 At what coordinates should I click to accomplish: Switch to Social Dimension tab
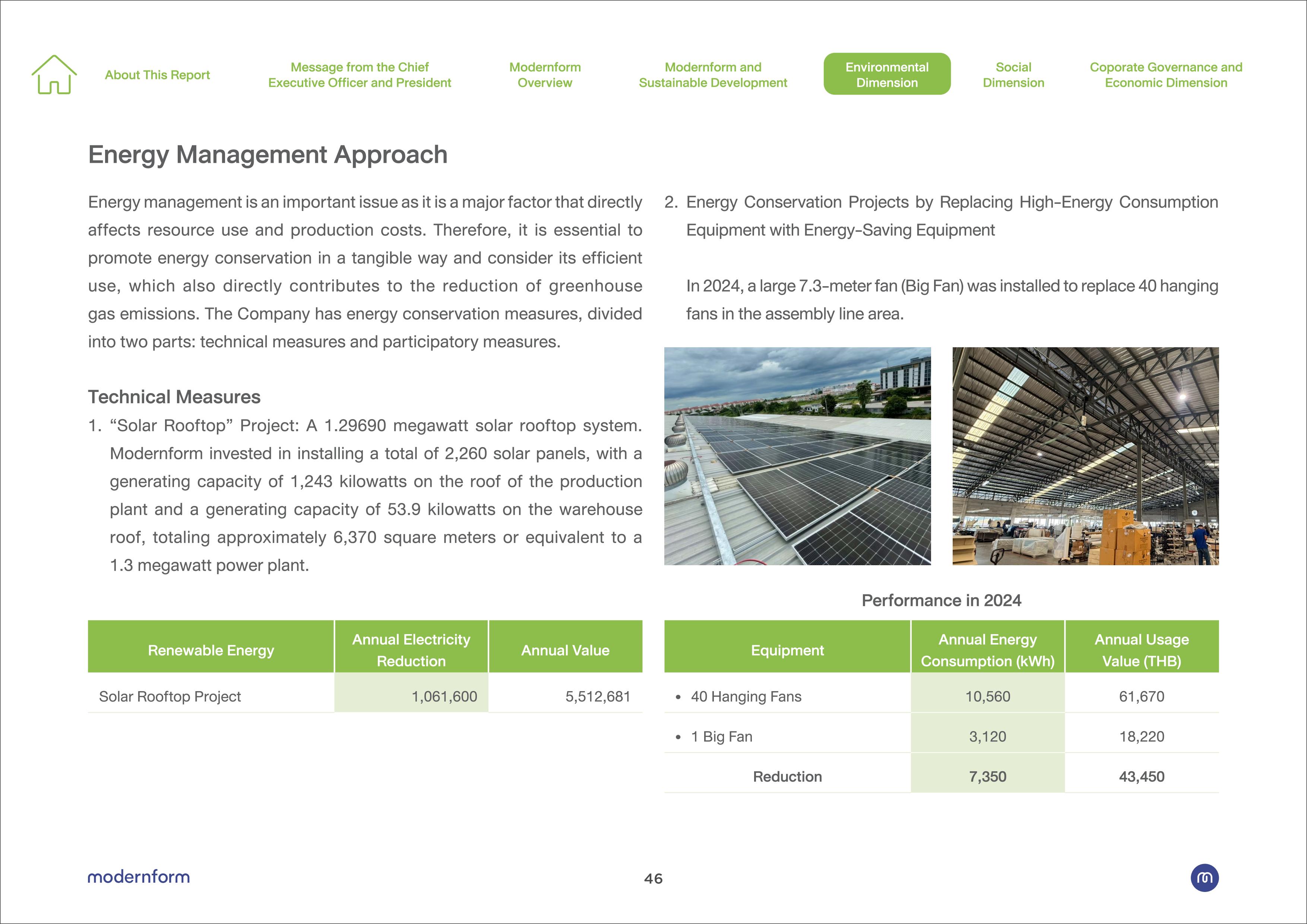click(1013, 75)
